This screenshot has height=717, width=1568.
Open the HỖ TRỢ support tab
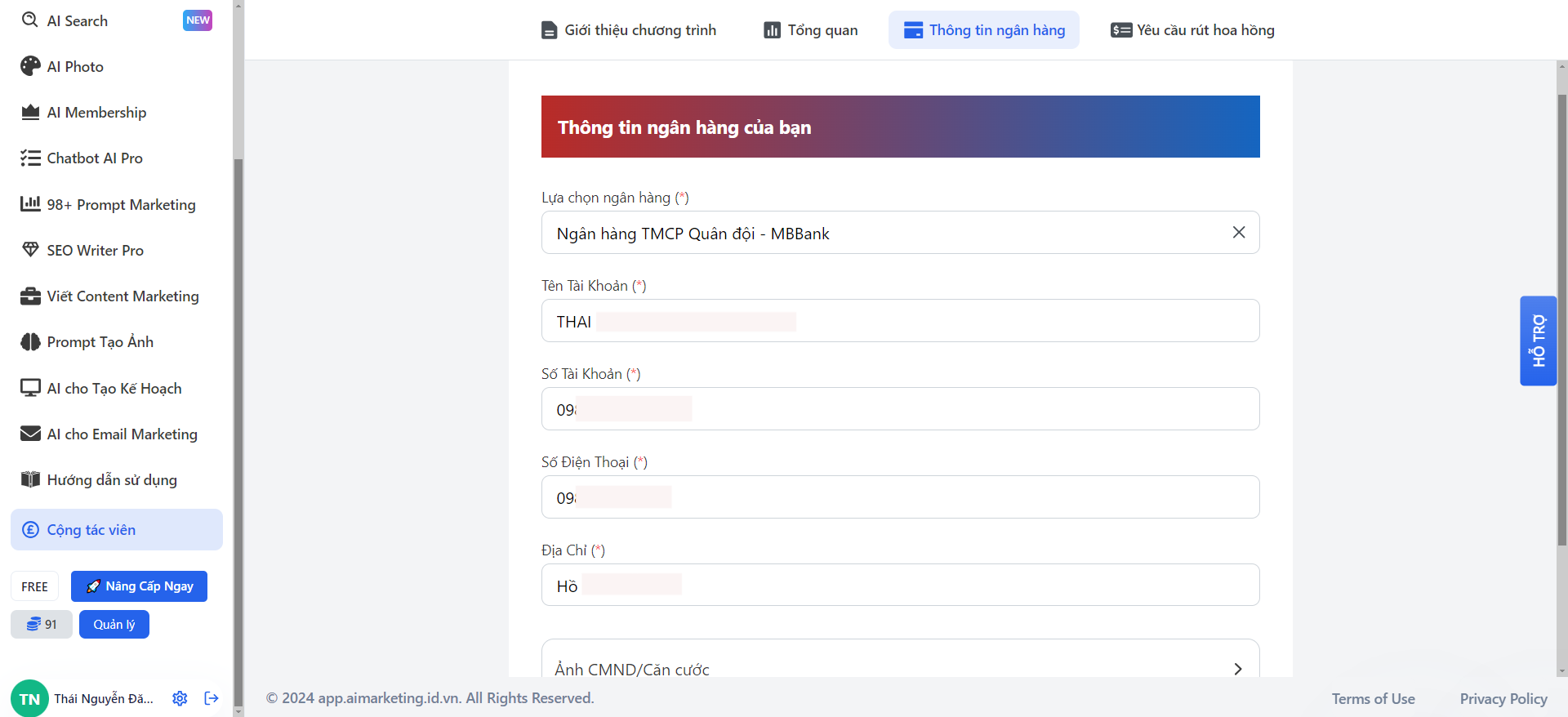[x=1538, y=341]
